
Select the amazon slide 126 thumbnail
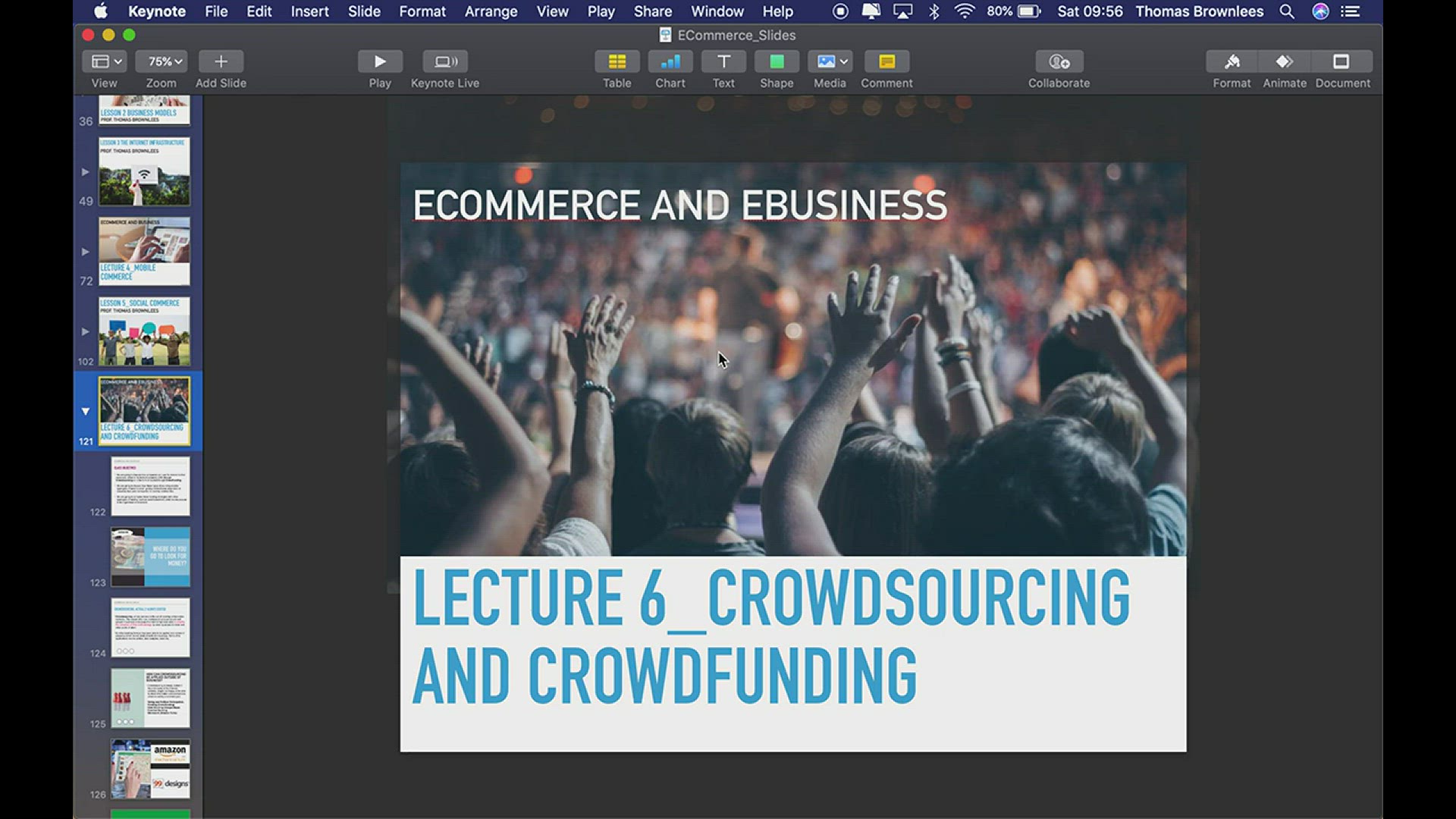click(x=150, y=769)
